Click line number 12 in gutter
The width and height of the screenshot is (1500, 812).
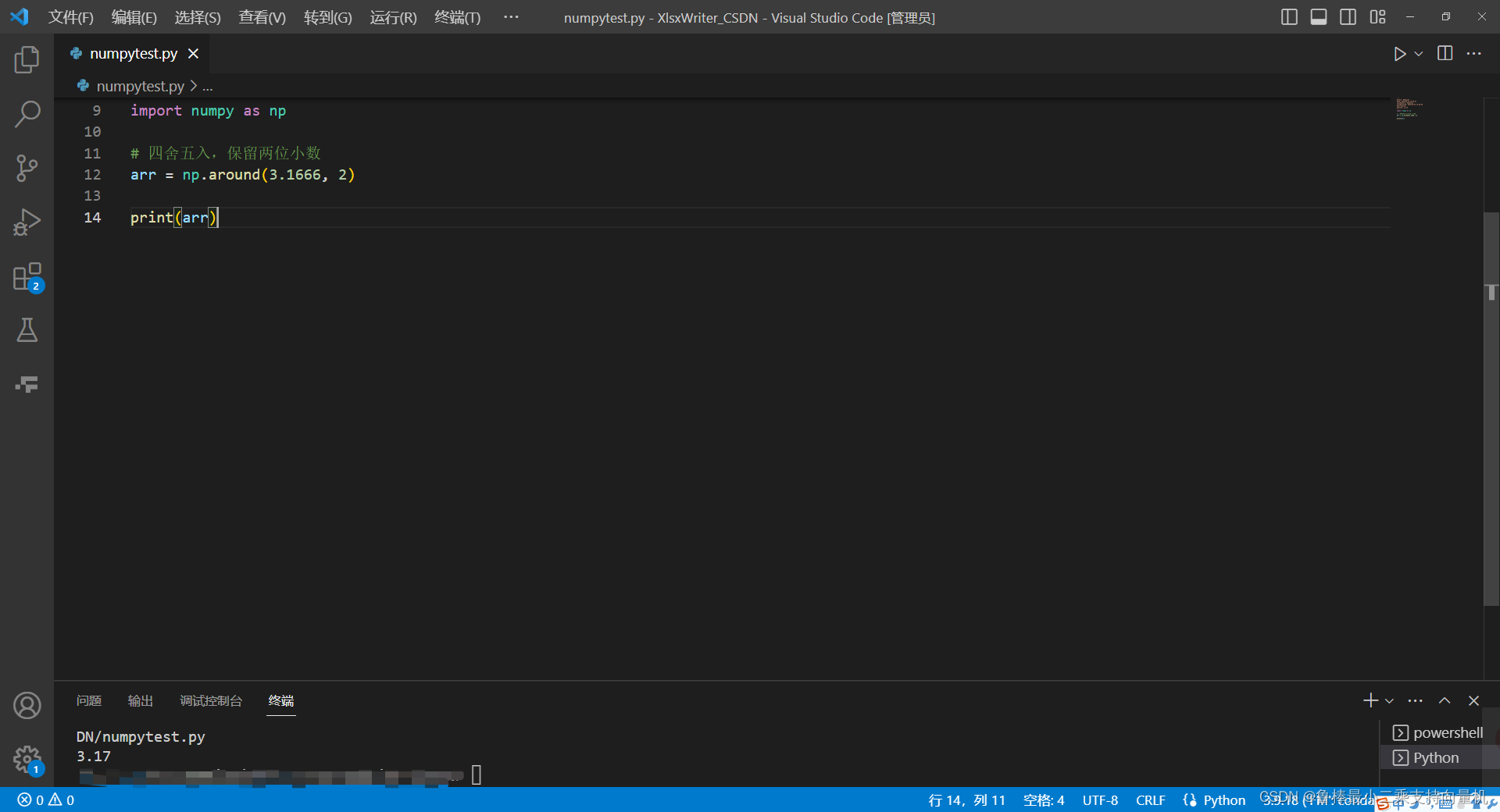pyautogui.click(x=92, y=175)
